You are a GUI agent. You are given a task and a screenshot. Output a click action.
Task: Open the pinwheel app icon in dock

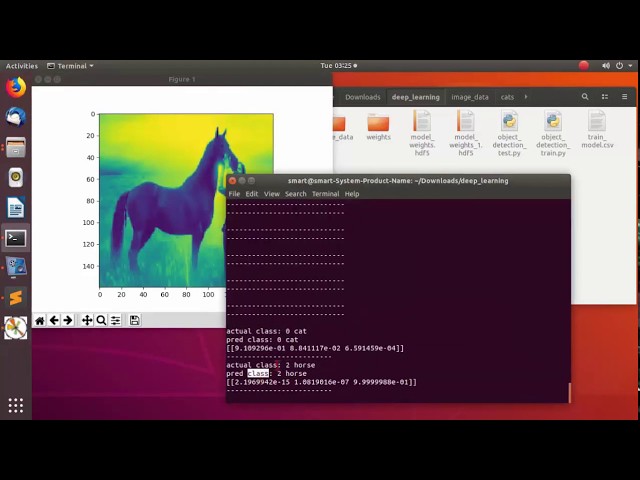pos(16,328)
